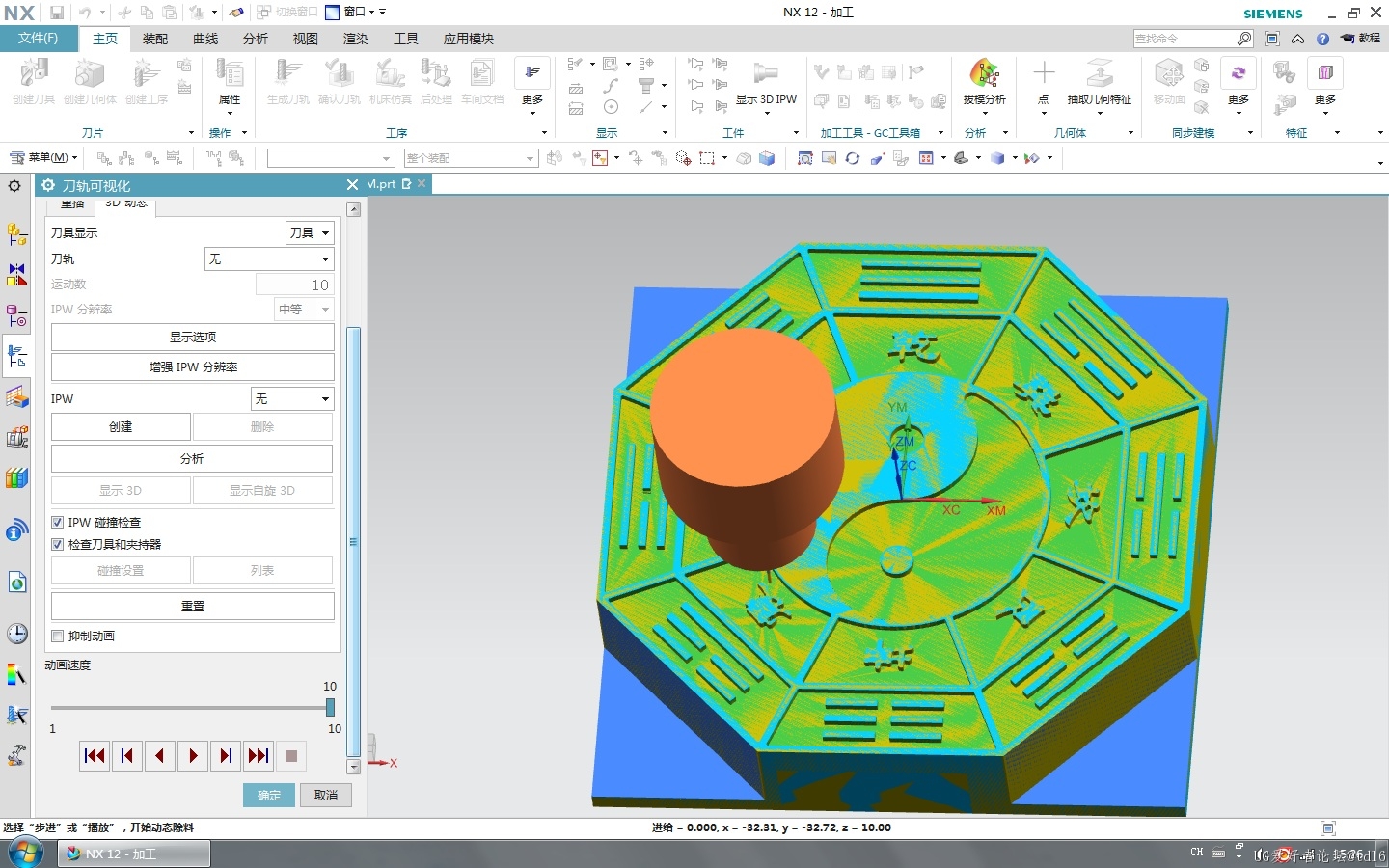Open the History clock tab in resource bar
Image resolution: width=1389 pixels, height=868 pixels.
pyautogui.click(x=16, y=633)
